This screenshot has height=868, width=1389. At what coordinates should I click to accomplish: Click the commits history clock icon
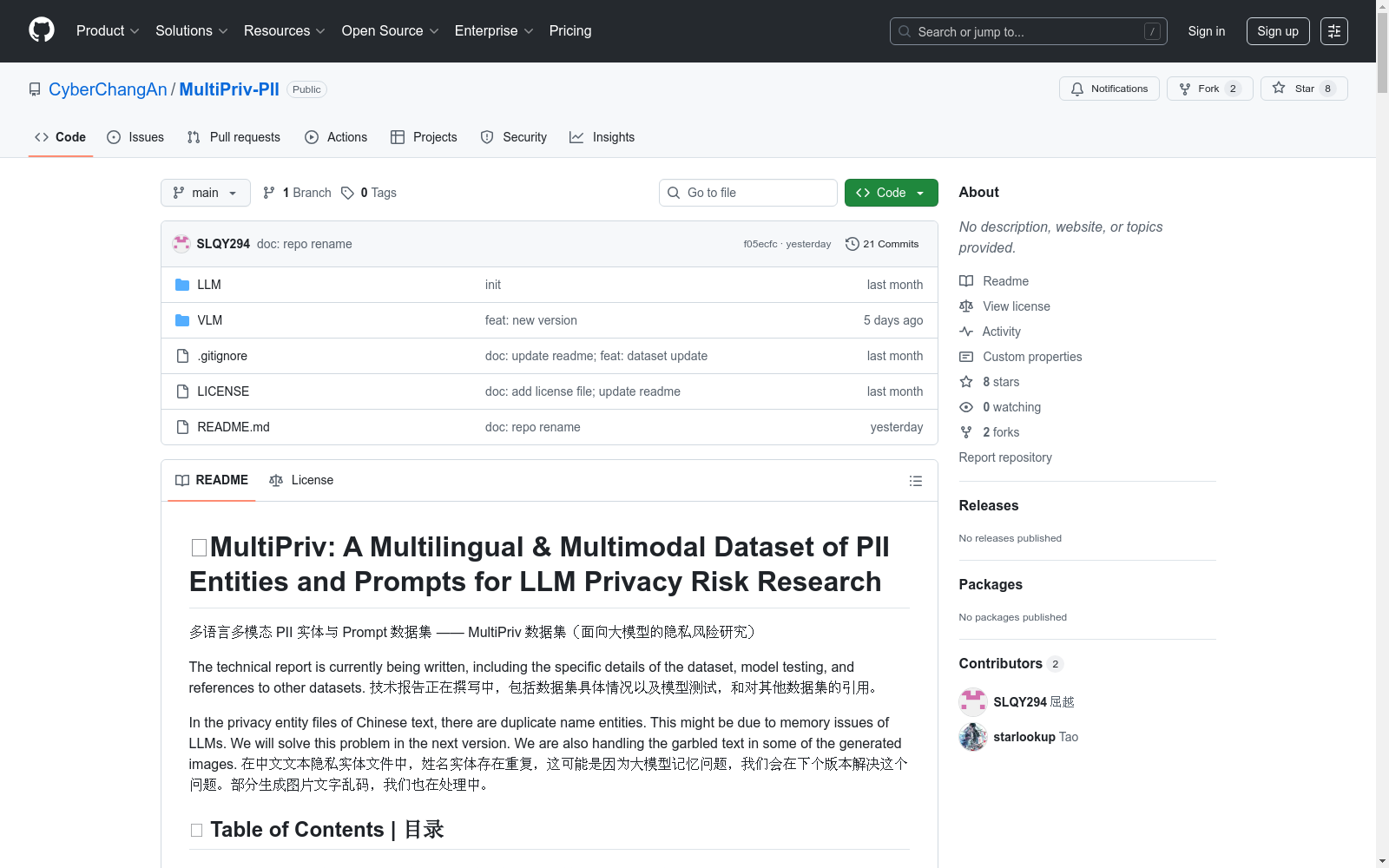coord(852,244)
